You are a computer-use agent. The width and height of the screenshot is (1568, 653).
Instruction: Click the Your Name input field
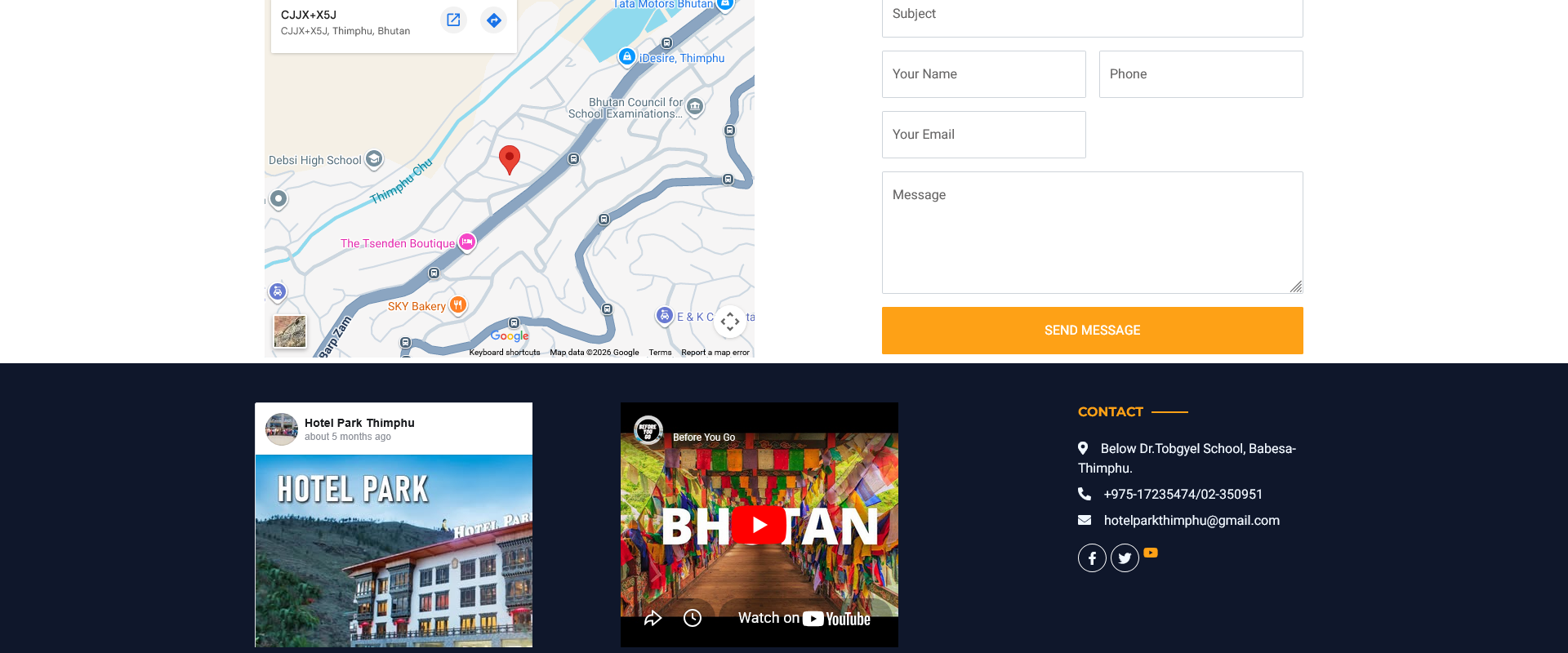tap(983, 74)
